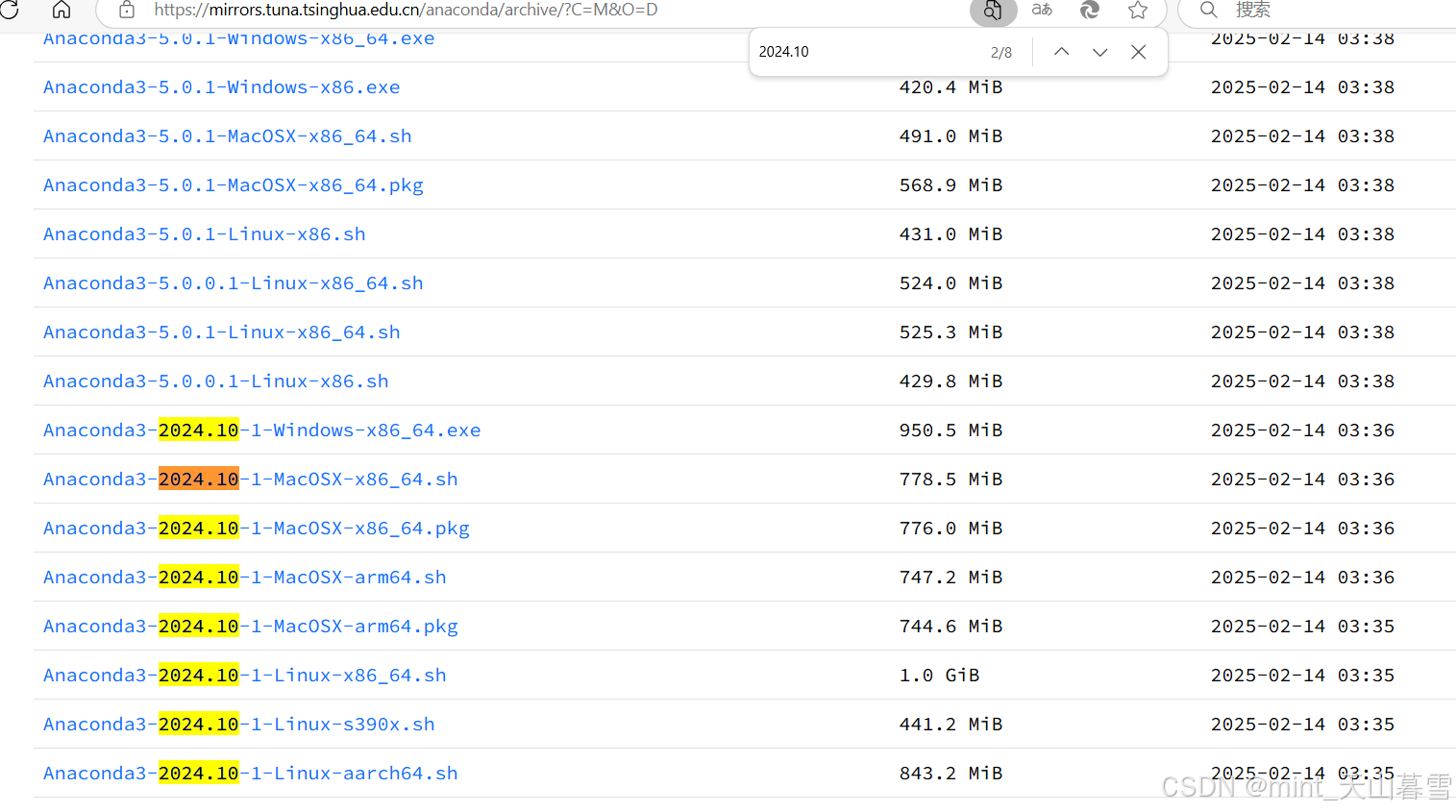
Task: Select the 778.5 MiB size cell
Action: coord(950,480)
